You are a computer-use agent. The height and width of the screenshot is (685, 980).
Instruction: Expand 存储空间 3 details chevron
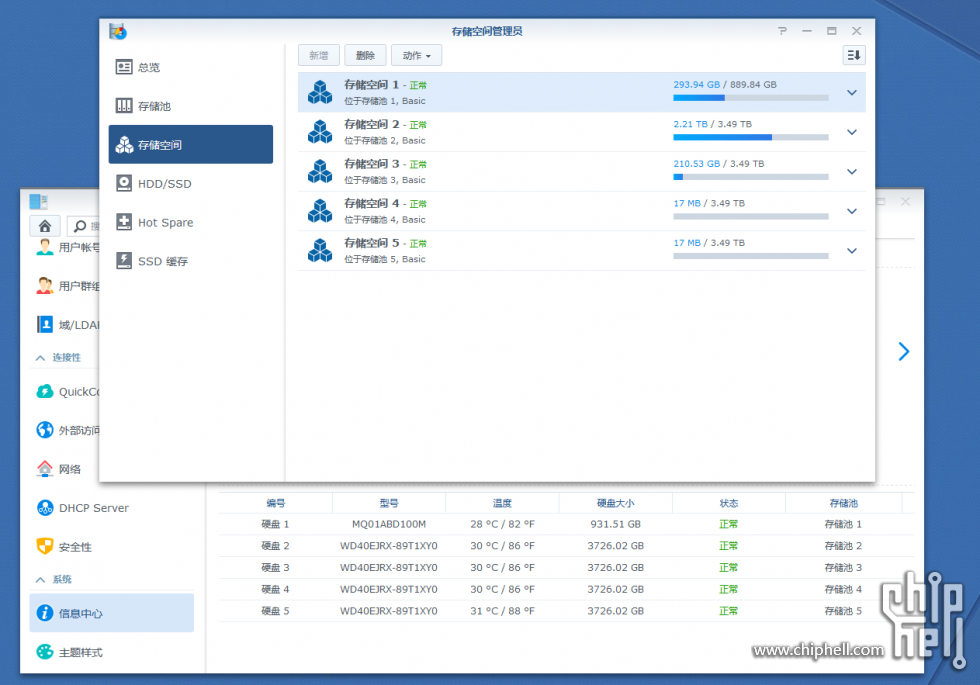pyautogui.click(x=851, y=171)
